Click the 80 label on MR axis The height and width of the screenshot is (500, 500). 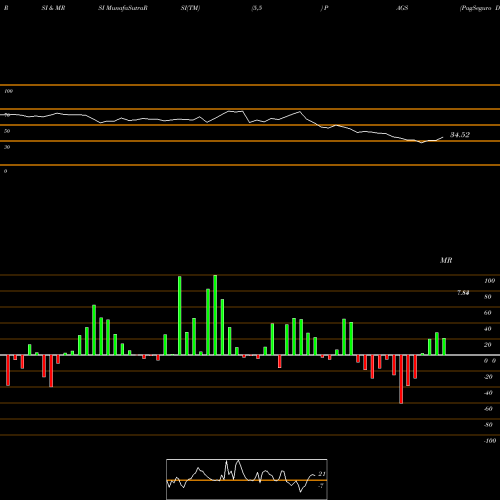pos(488,297)
